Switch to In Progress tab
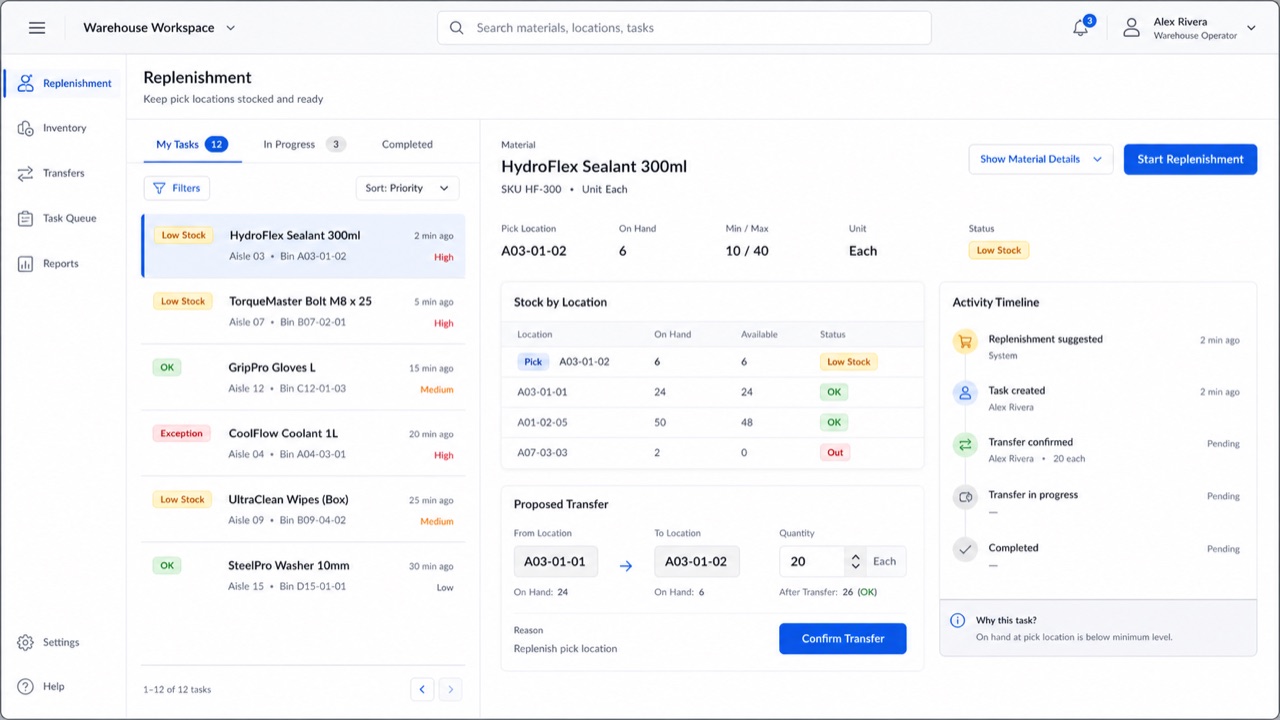This screenshot has height=720, width=1280. pos(304,144)
